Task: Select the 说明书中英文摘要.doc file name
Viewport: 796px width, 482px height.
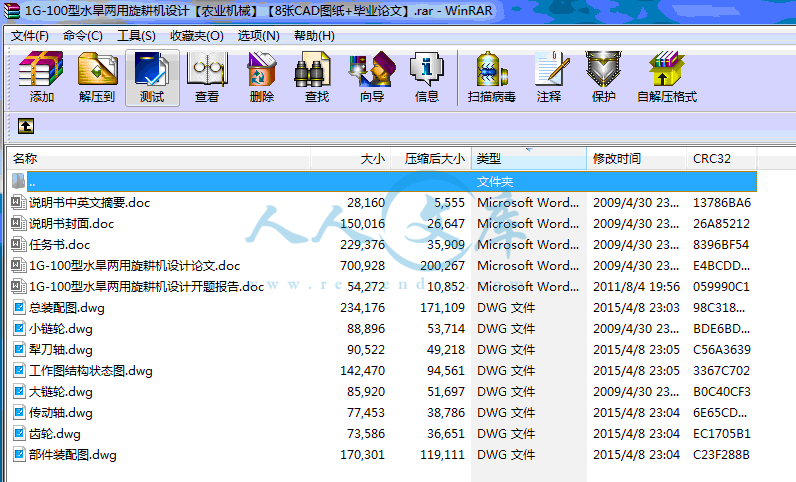Action: (x=89, y=203)
